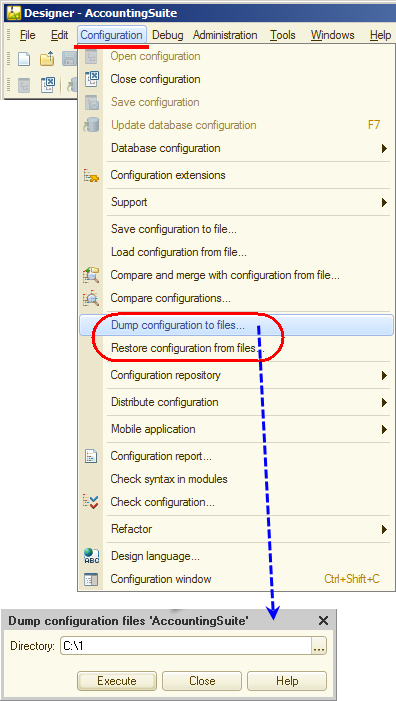Image resolution: width=396 pixels, height=701 pixels.
Task: Click the Design language globe ABC icon
Action: click(91, 556)
